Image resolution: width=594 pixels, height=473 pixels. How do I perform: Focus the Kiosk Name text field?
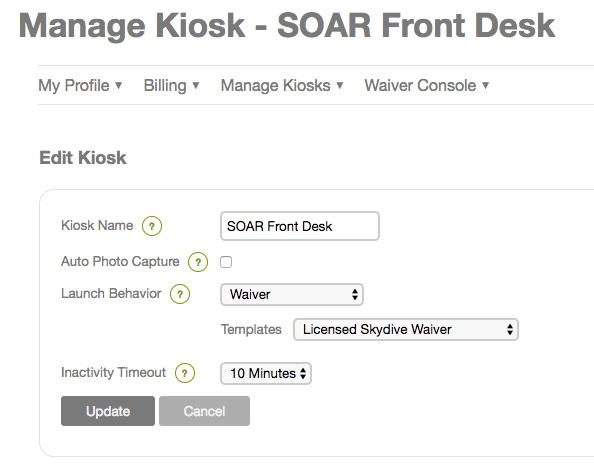[x=300, y=226]
